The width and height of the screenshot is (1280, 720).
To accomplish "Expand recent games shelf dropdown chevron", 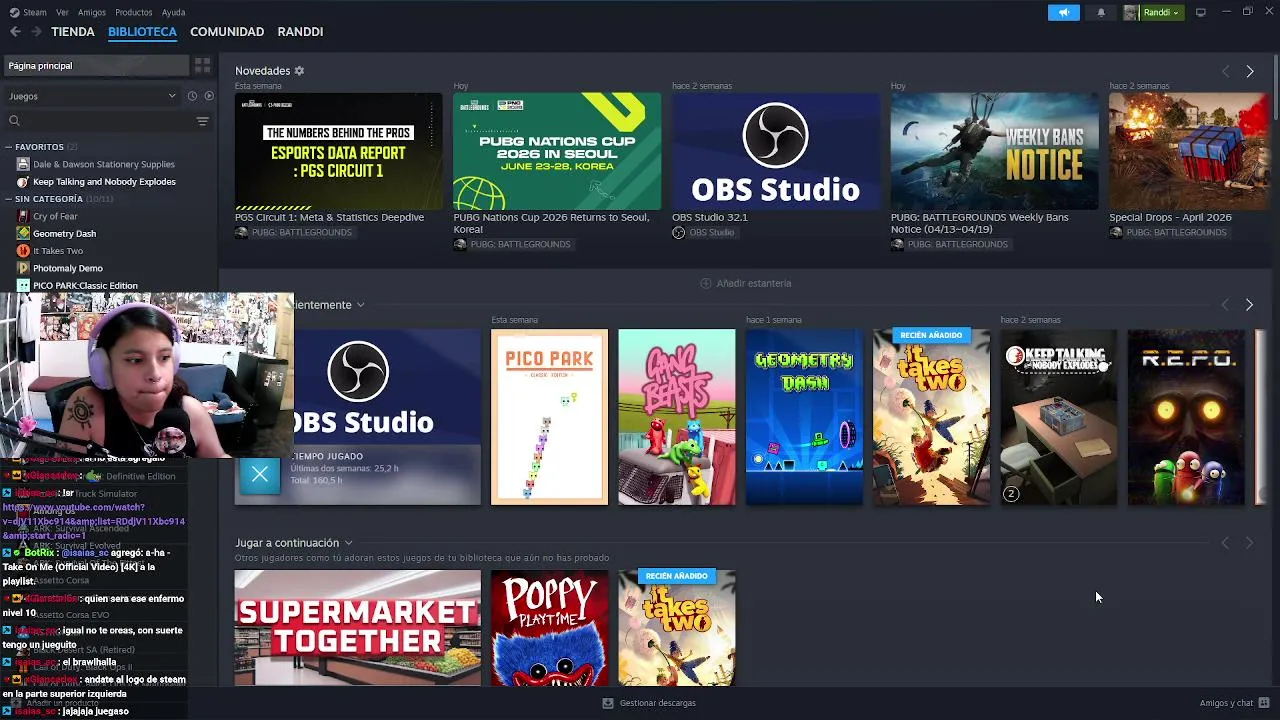I will [360, 305].
